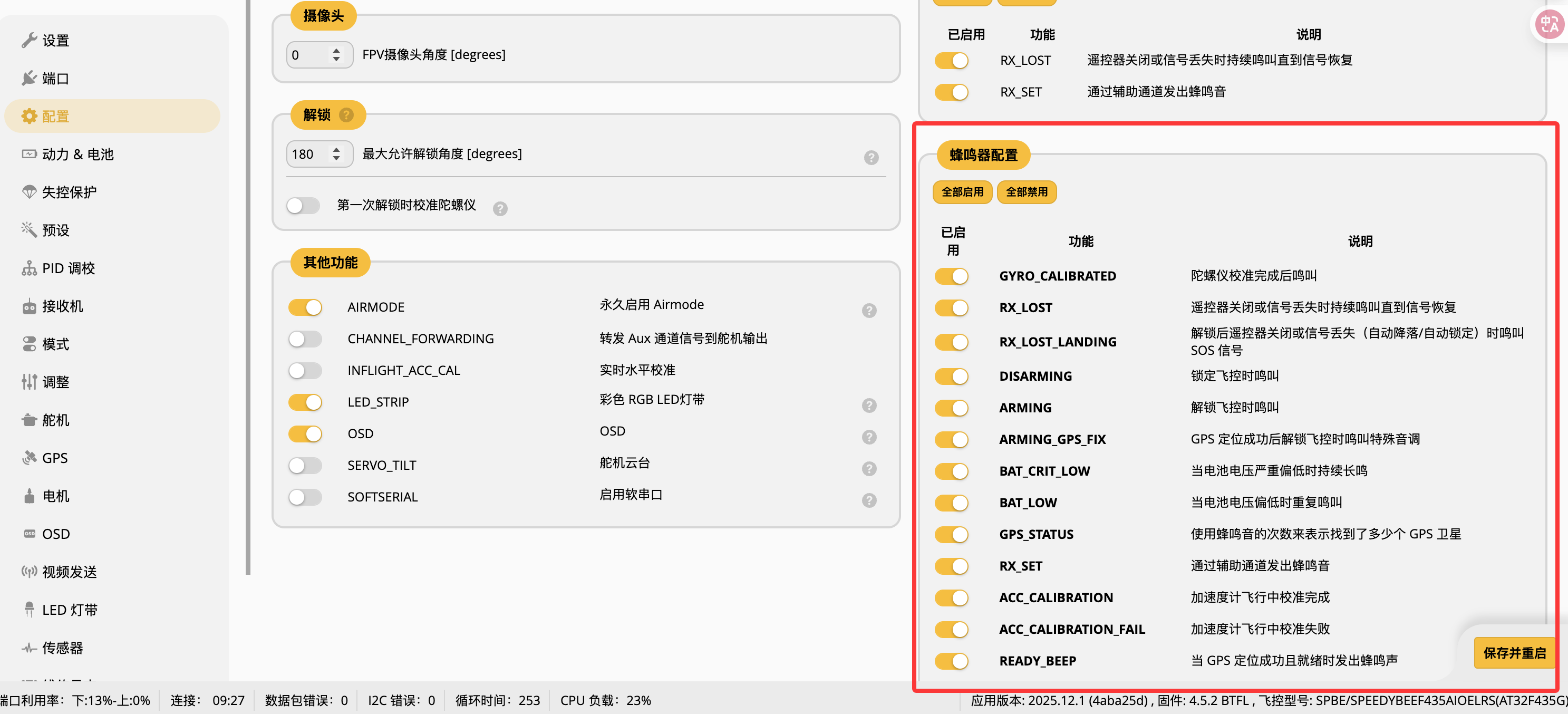Click help icon for AIRMODE row
This screenshot has height=714, width=1568.
[x=868, y=311]
